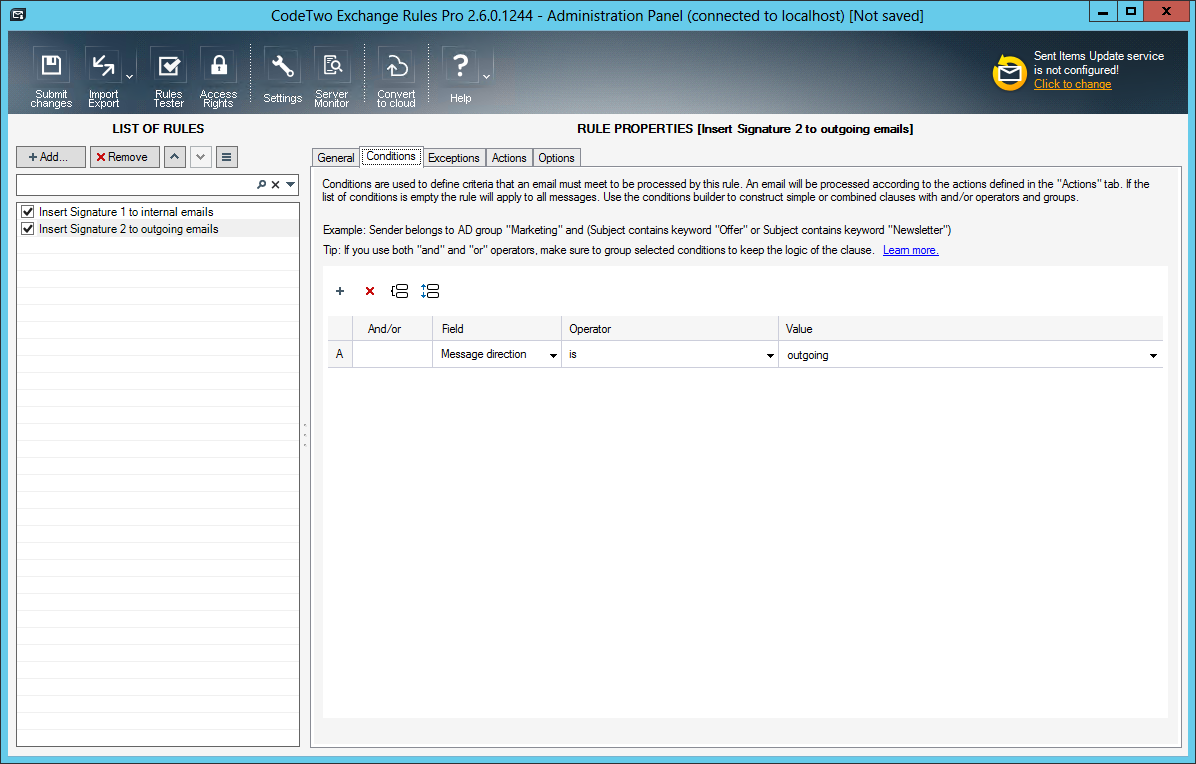Toggle checkbox for Insert Signature 1 rule
Viewport: 1196px width, 764px height.
[28, 212]
